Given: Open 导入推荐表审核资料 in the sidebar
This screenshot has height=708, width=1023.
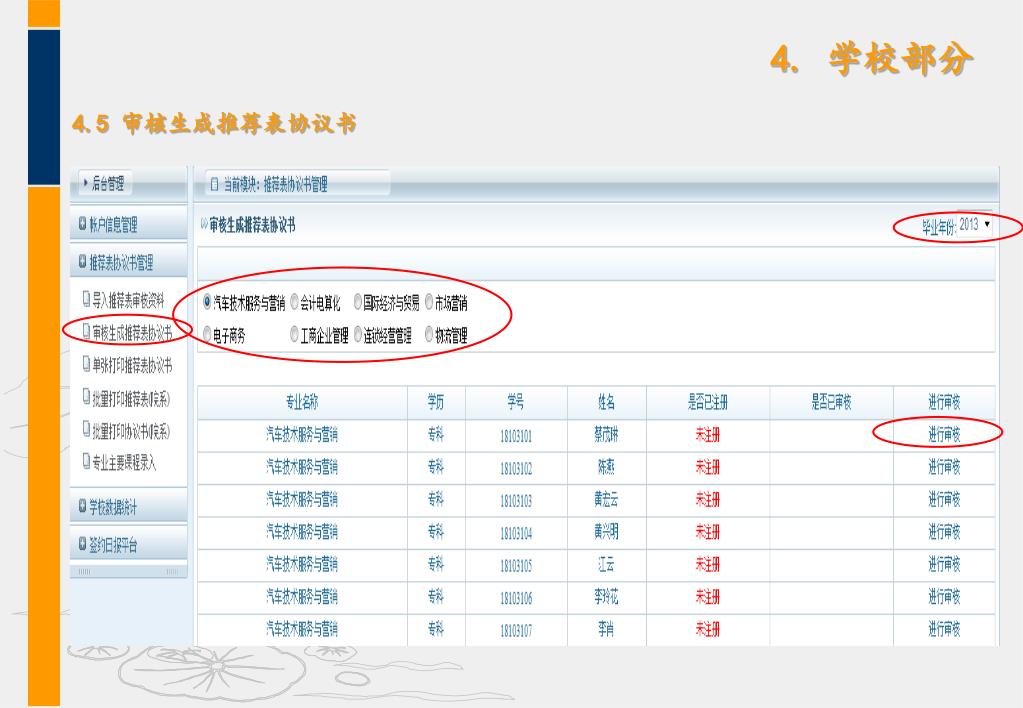Looking at the screenshot, I should point(128,300).
